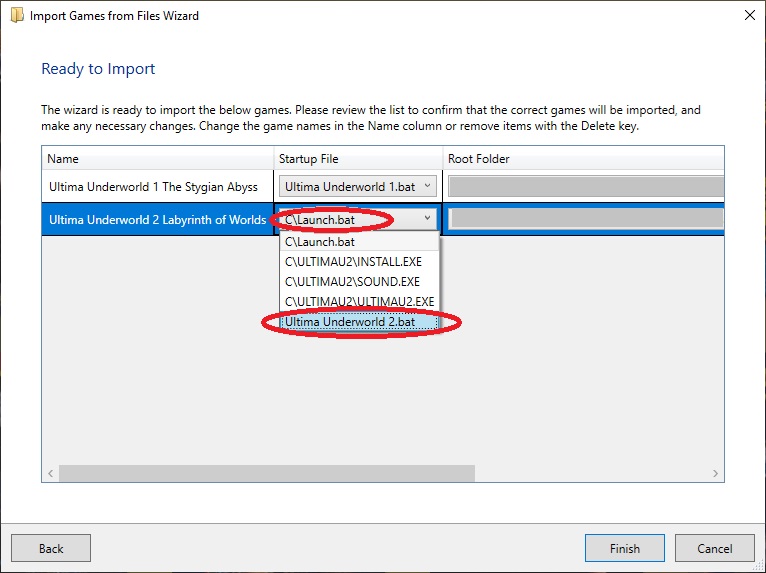This screenshot has width=766, height=573.
Task: Click the Cancel button
Action: (715, 548)
